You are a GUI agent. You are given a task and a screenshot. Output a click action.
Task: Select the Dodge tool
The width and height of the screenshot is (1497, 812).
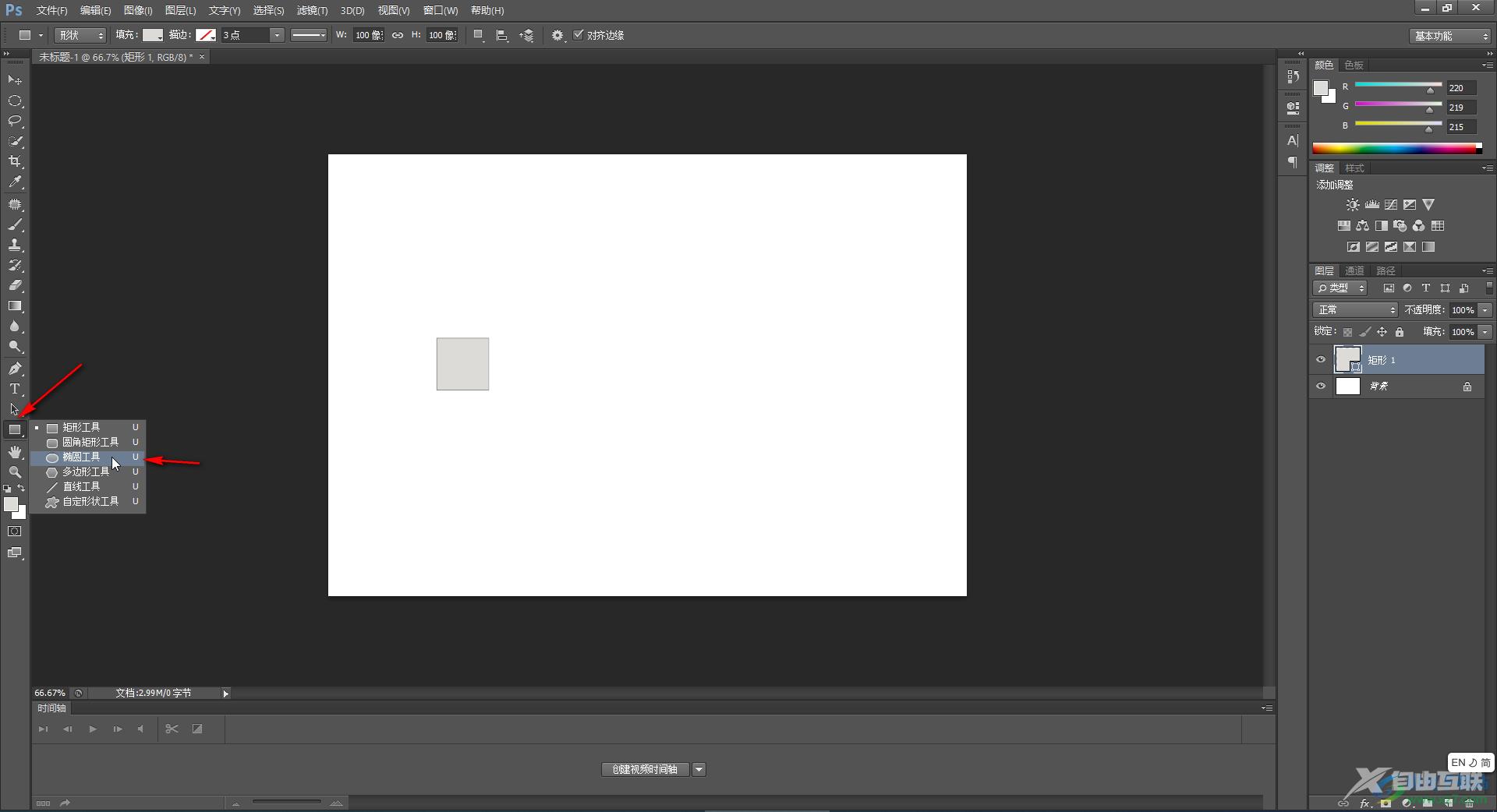click(x=15, y=347)
